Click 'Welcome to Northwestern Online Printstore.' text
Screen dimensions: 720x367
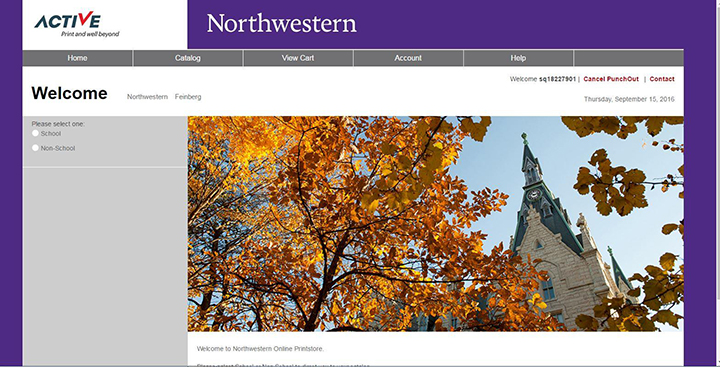260,349
